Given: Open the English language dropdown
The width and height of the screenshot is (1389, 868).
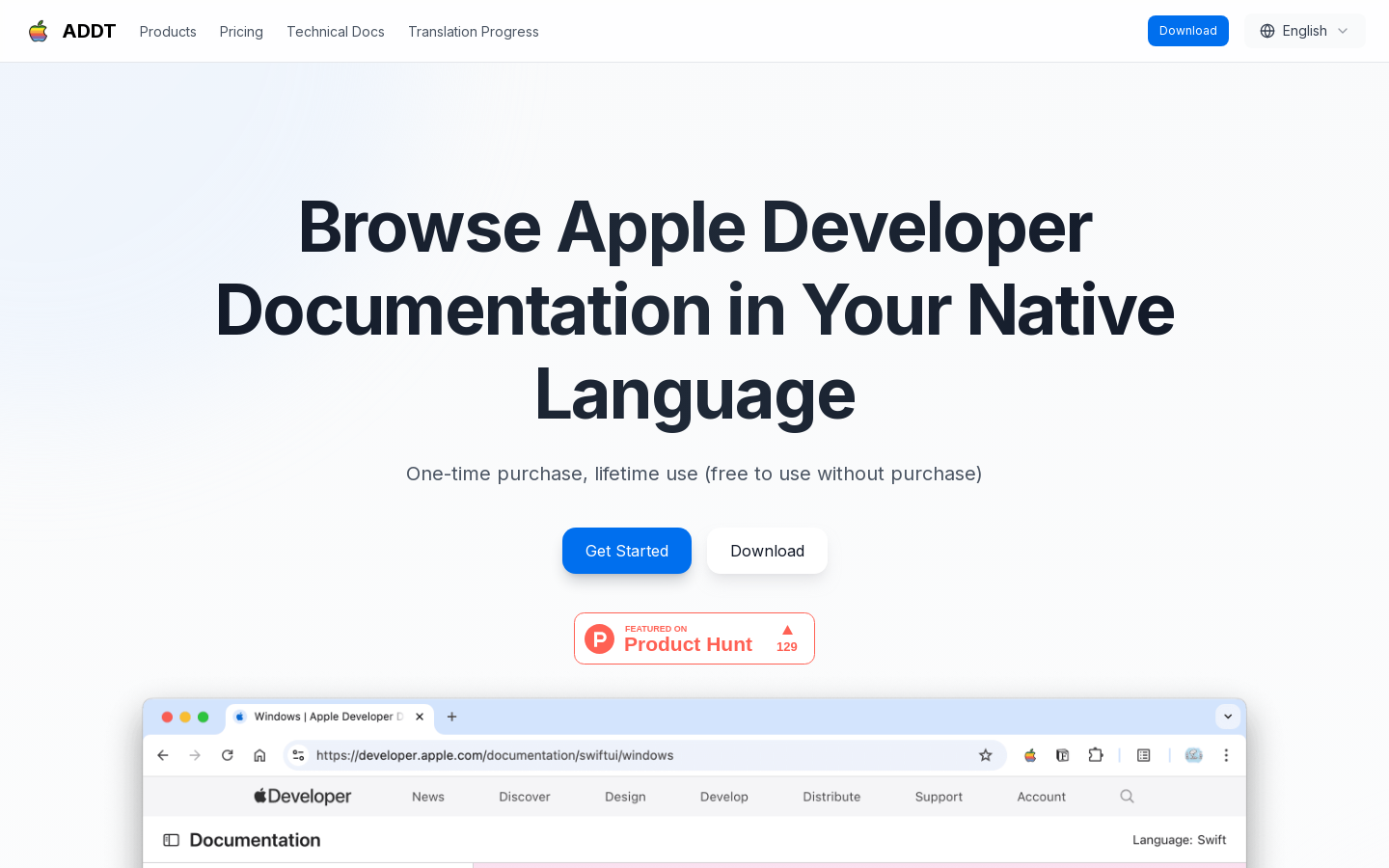Looking at the screenshot, I should pyautogui.click(x=1305, y=31).
